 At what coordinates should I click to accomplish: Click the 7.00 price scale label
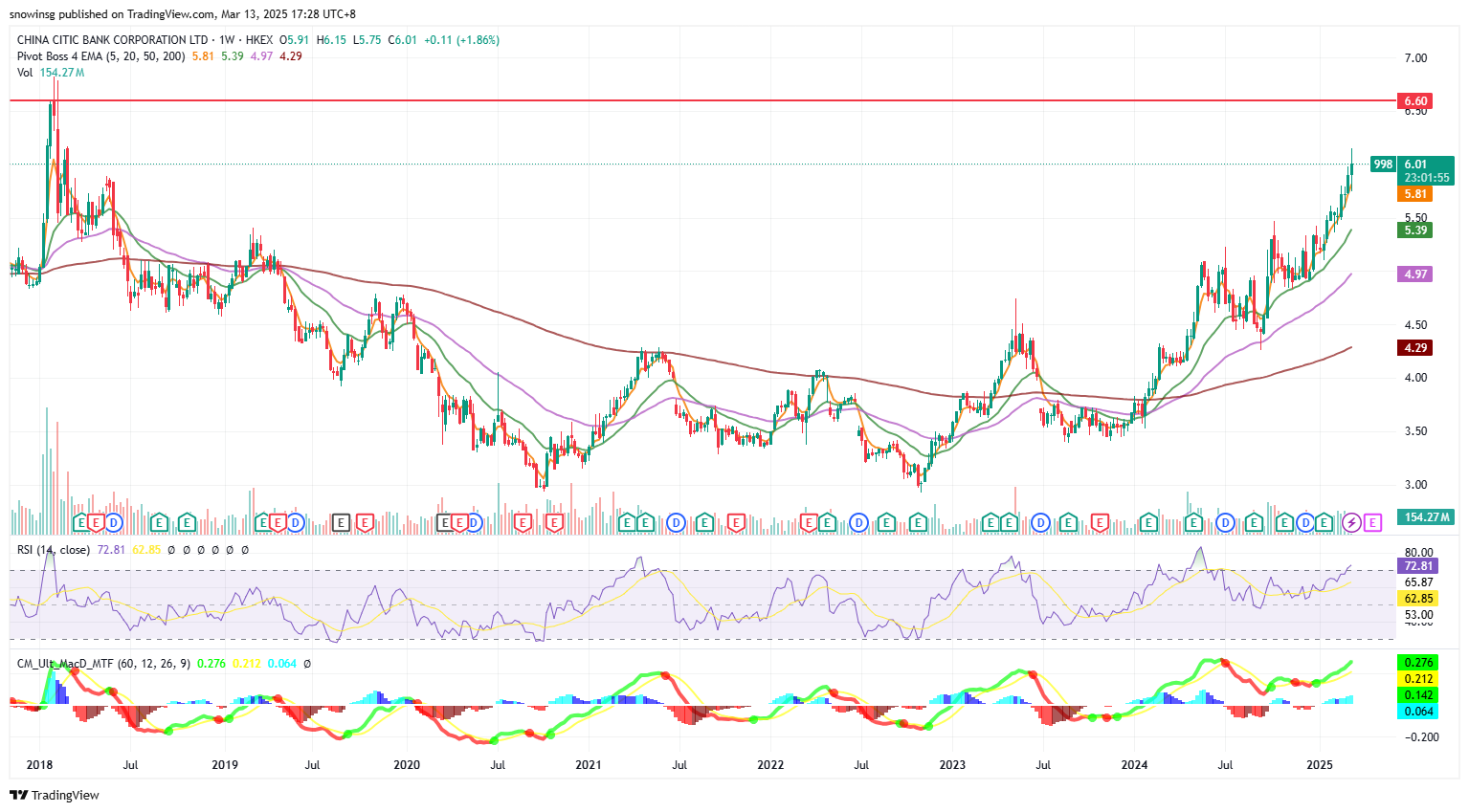pos(1415,58)
